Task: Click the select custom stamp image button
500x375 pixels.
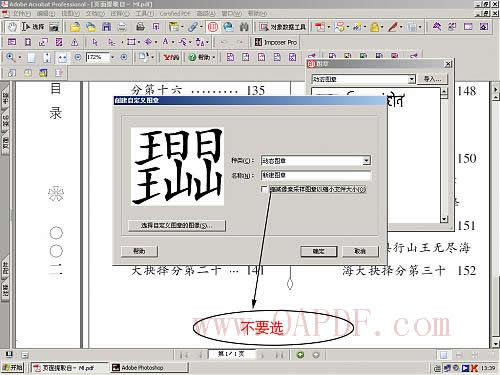Action: 177,225
